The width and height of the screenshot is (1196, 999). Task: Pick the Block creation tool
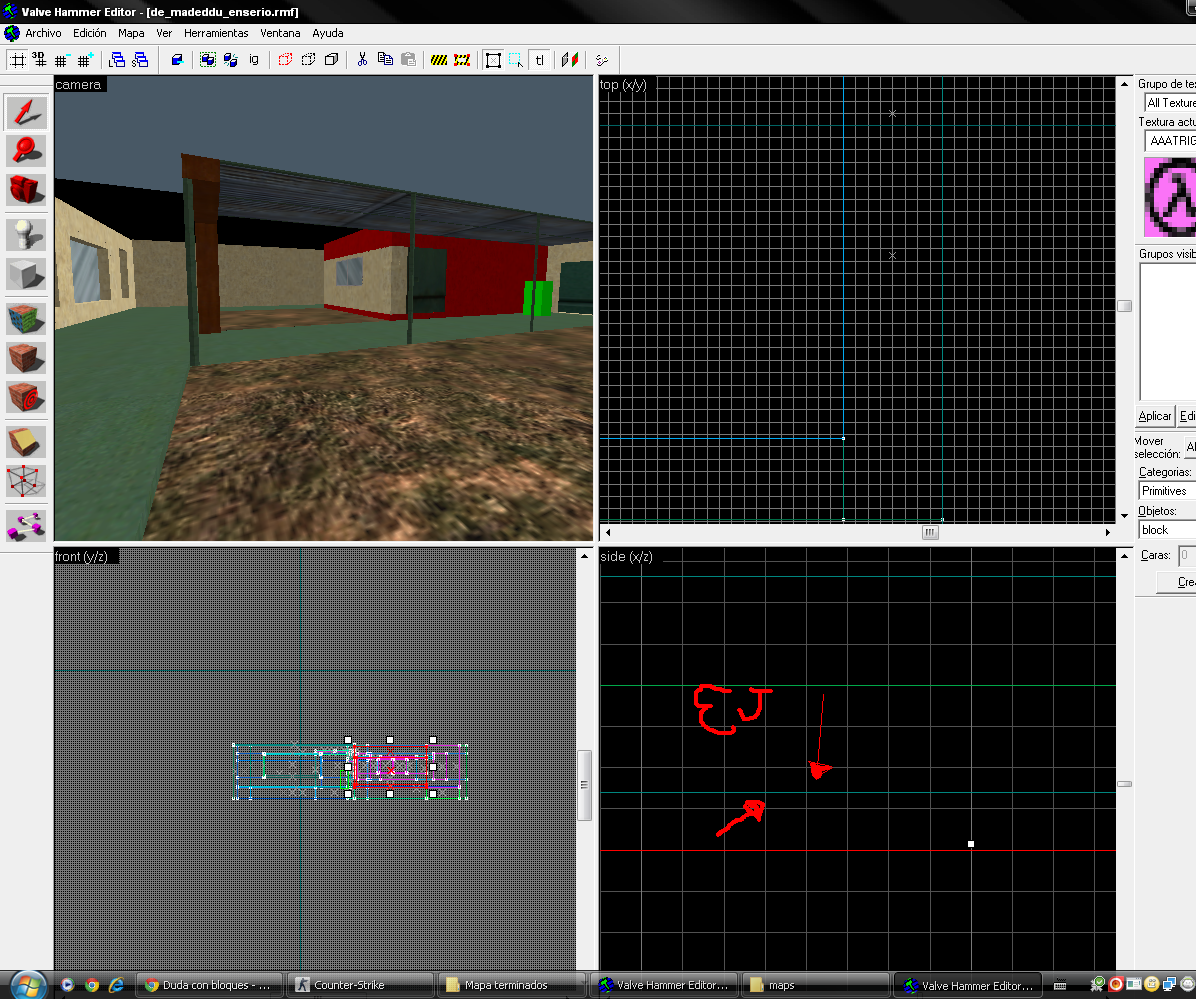pos(26,274)
